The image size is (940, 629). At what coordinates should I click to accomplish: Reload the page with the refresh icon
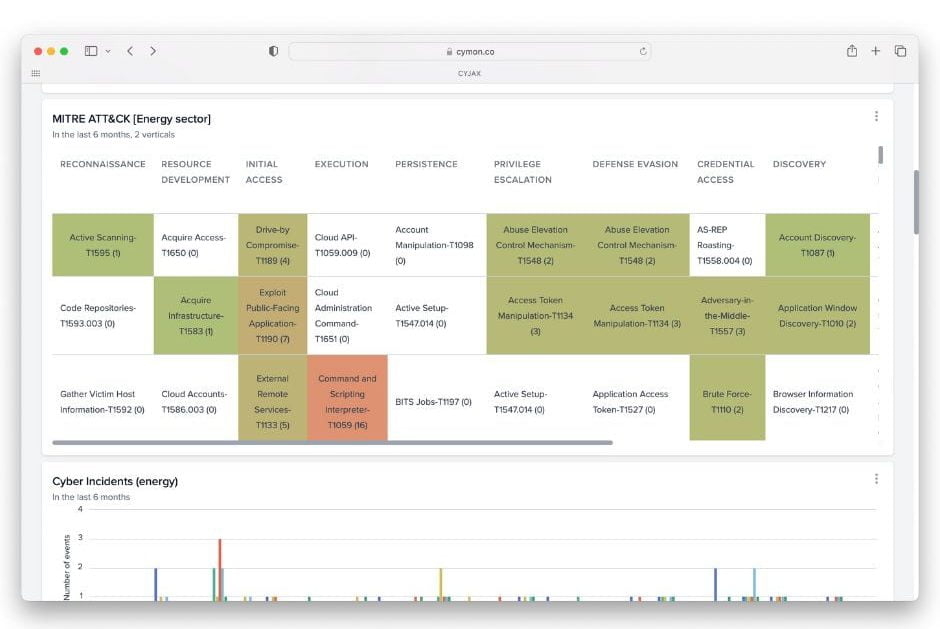(x=642, y=51)
